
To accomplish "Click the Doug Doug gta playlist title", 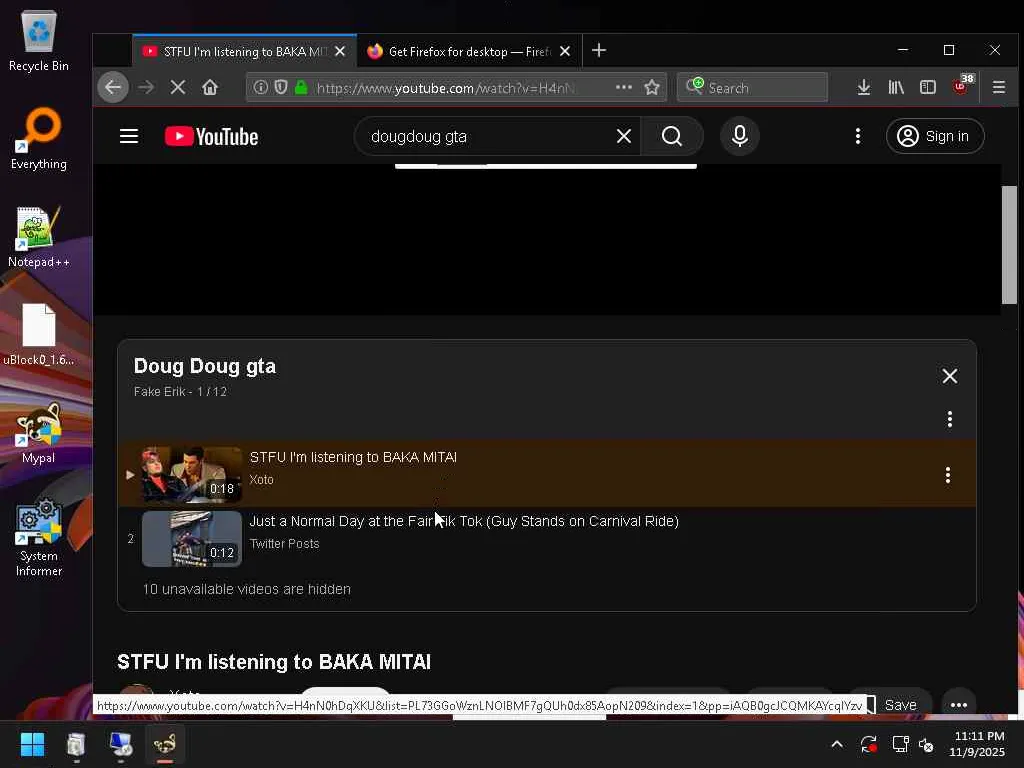I will point(204,366).
